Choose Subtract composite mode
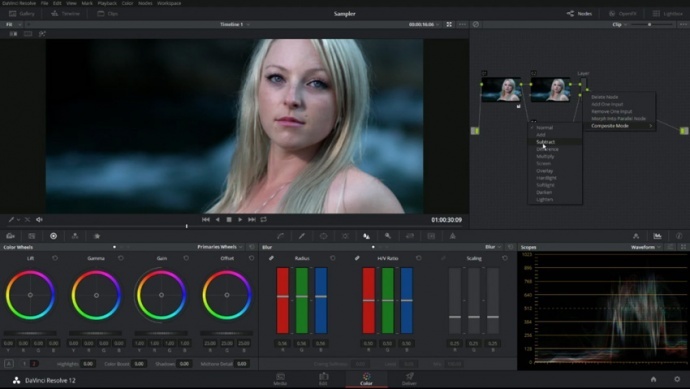The width and height of the screenshot is (690, 389). [x=554, y=142]
